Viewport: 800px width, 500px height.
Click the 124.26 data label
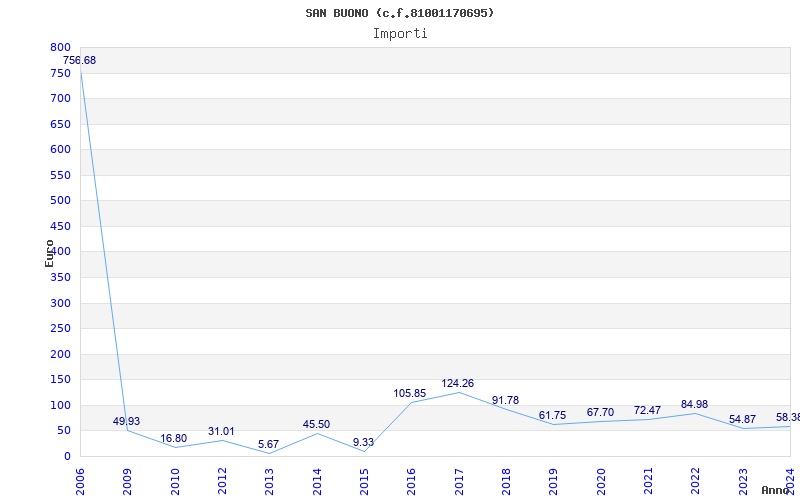[x=457, y=383]
